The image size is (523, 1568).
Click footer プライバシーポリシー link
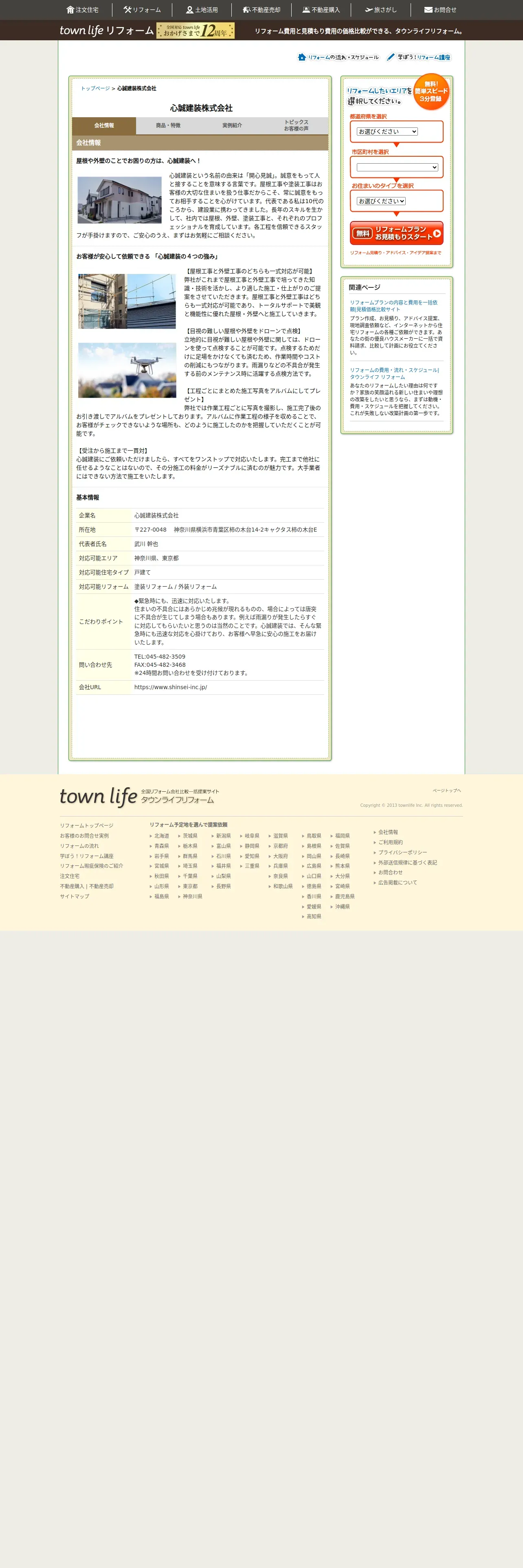click(402, 852)
